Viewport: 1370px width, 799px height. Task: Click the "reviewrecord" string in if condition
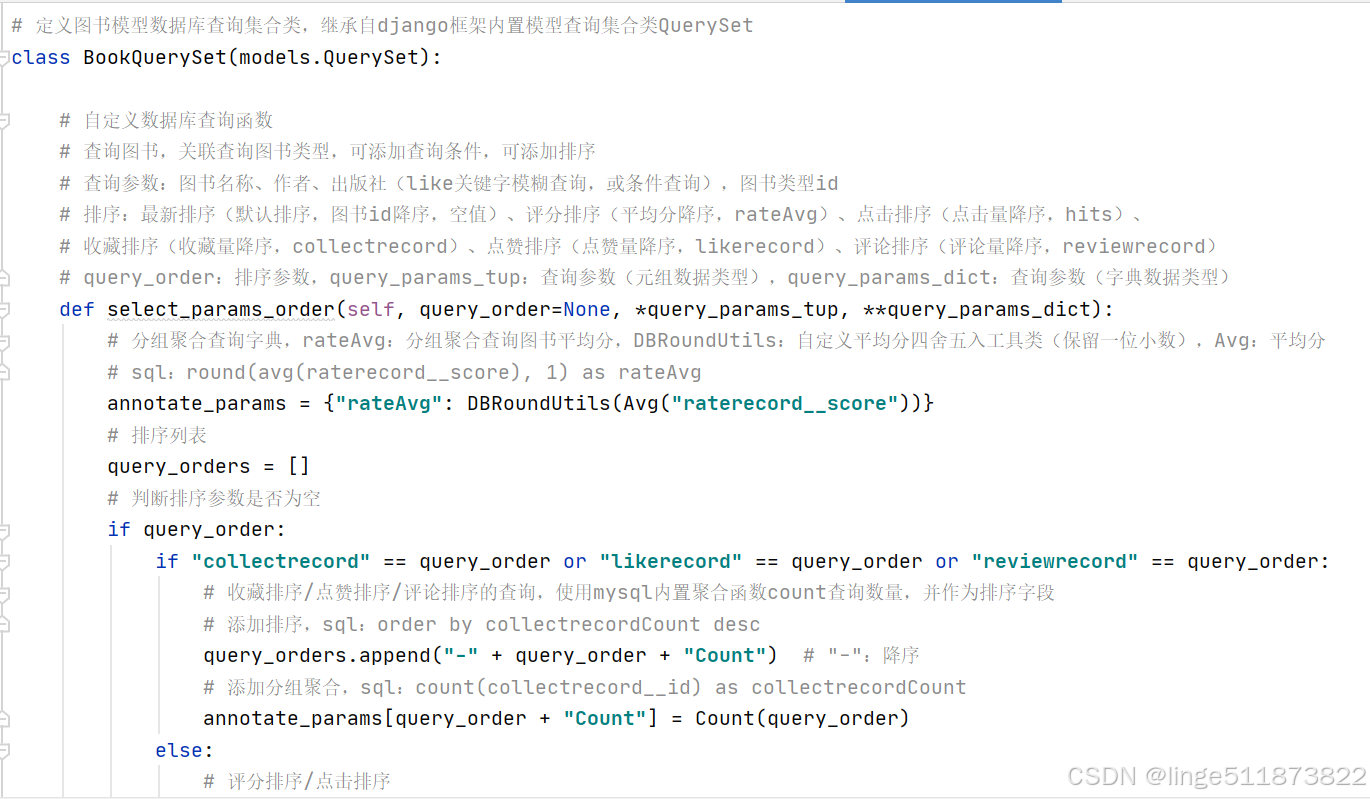[1055, 561]
